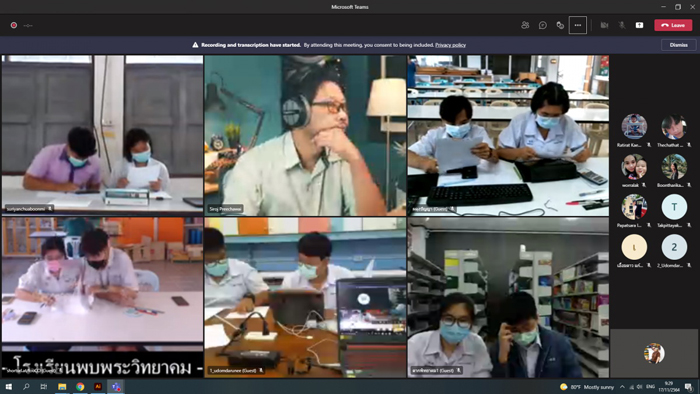Open share content tray
Image resolution: width=700 pixels, height=394 pixels.
pyautogui.click(x=639, y=25)
